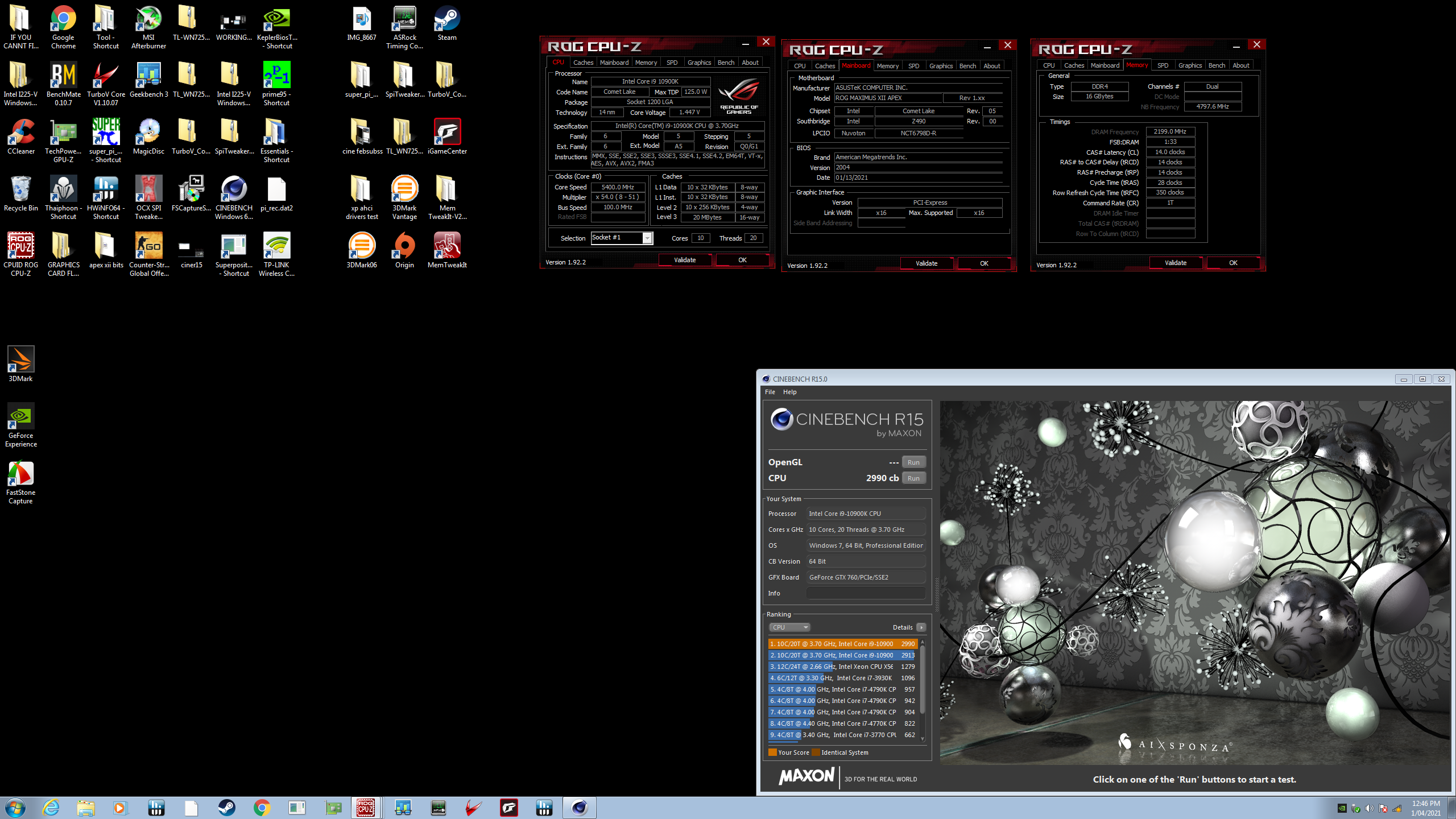
Task: Select SPD tab in Mainboard CPU-Z window
Action: pyautogui.click(x=913, y=66)
